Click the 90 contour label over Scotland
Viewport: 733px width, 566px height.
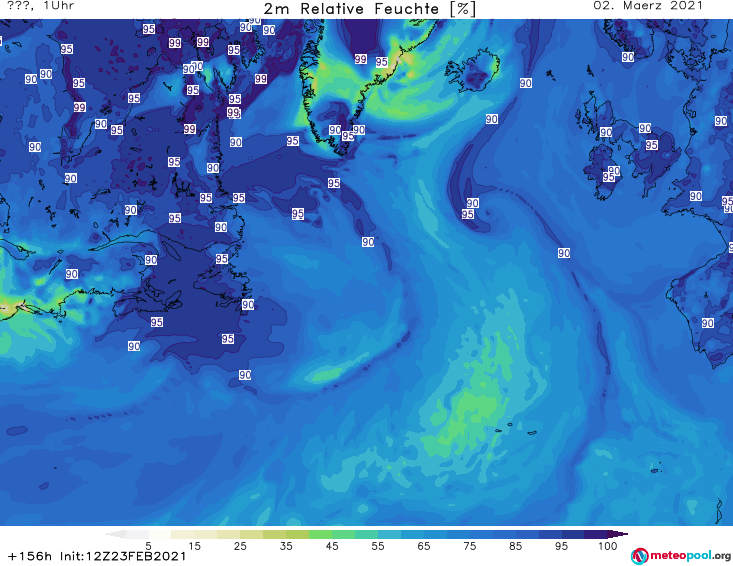(606, 132)
